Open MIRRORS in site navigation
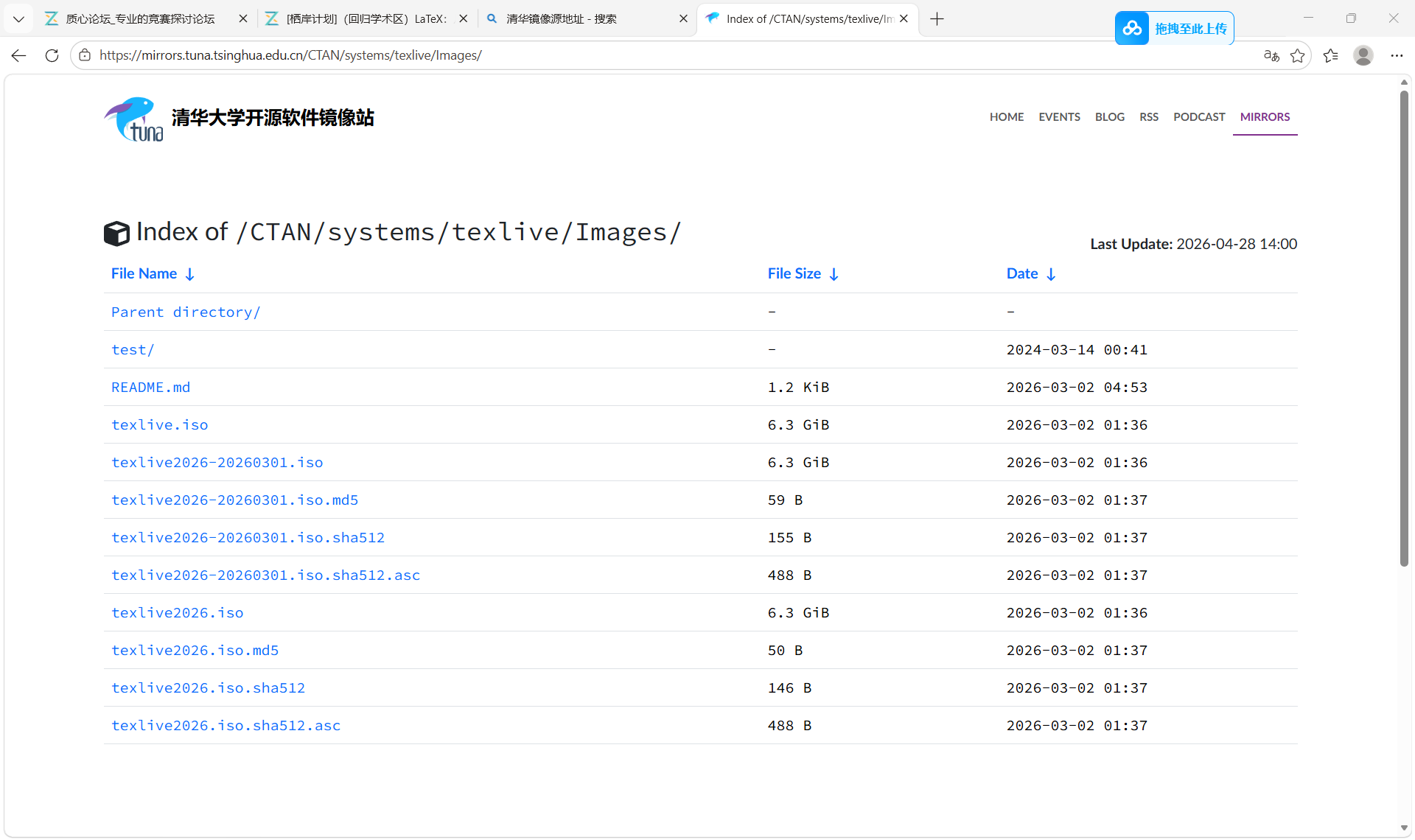This screenshot has width=1415, height=840. click(x=1265, y=117)
